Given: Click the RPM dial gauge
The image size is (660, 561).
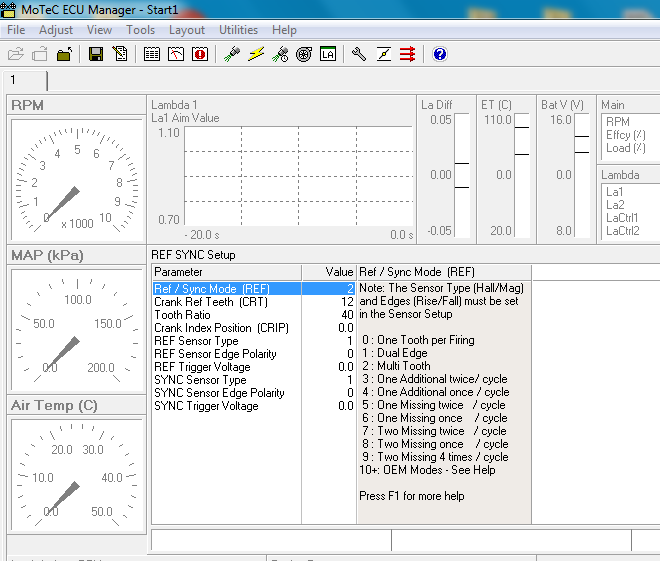Looking at the screenshot, I should pyautogui.click(x=77, y=180).
